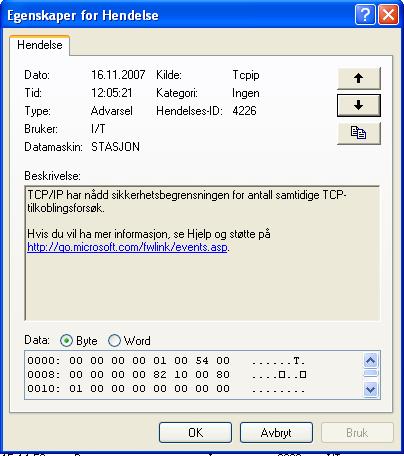Click the help question mark button
Viewport: 404px width, 456px height.
pyautogui.click(x=365, y=15)
